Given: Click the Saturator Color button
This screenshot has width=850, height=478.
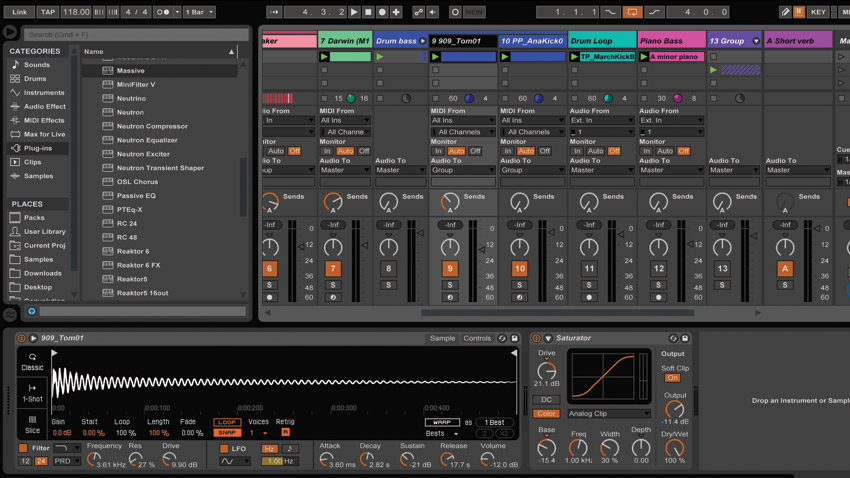Looking at the screenshot, I should 546,414.
